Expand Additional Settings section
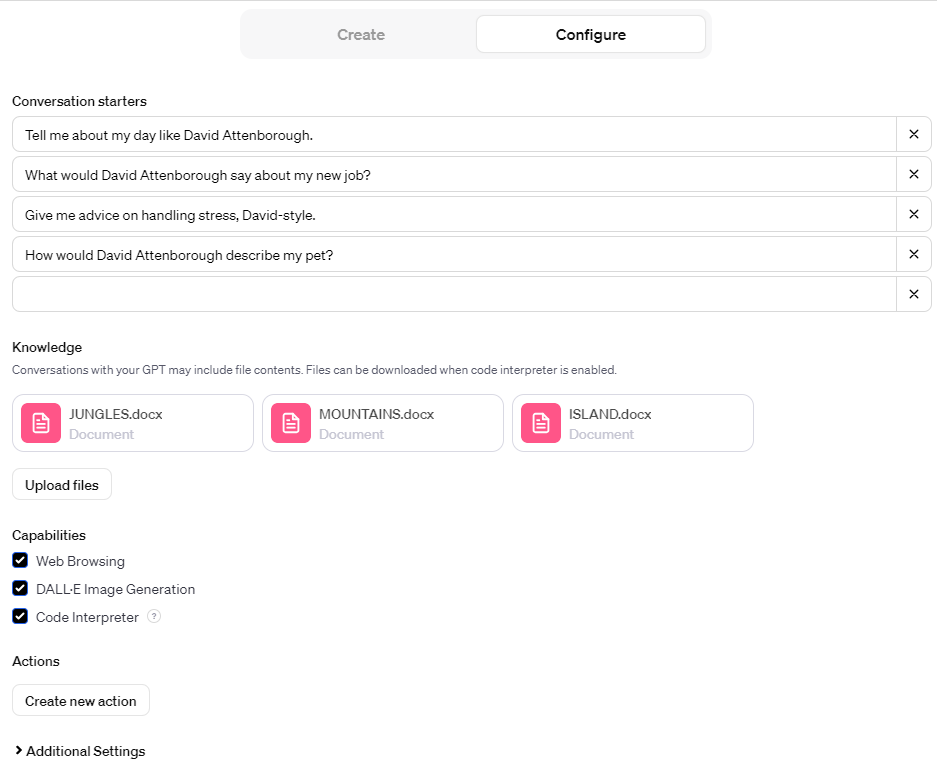This screenshot has height=775, width=937. point(79,751)
